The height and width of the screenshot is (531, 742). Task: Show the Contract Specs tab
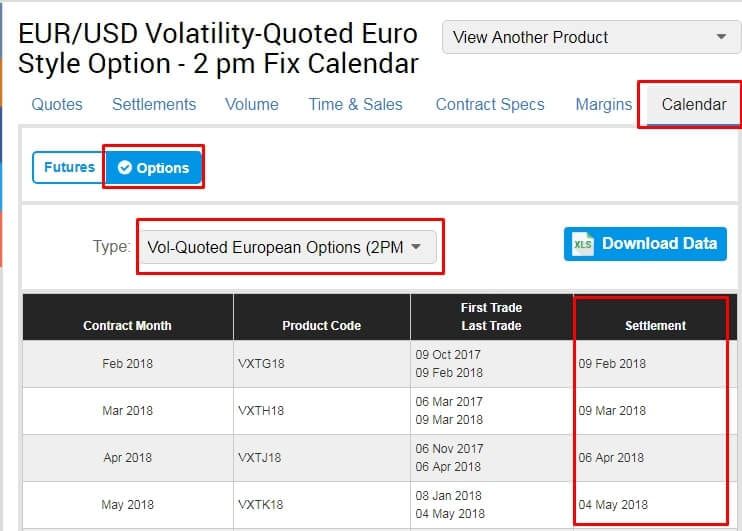[x=490, y=104]
